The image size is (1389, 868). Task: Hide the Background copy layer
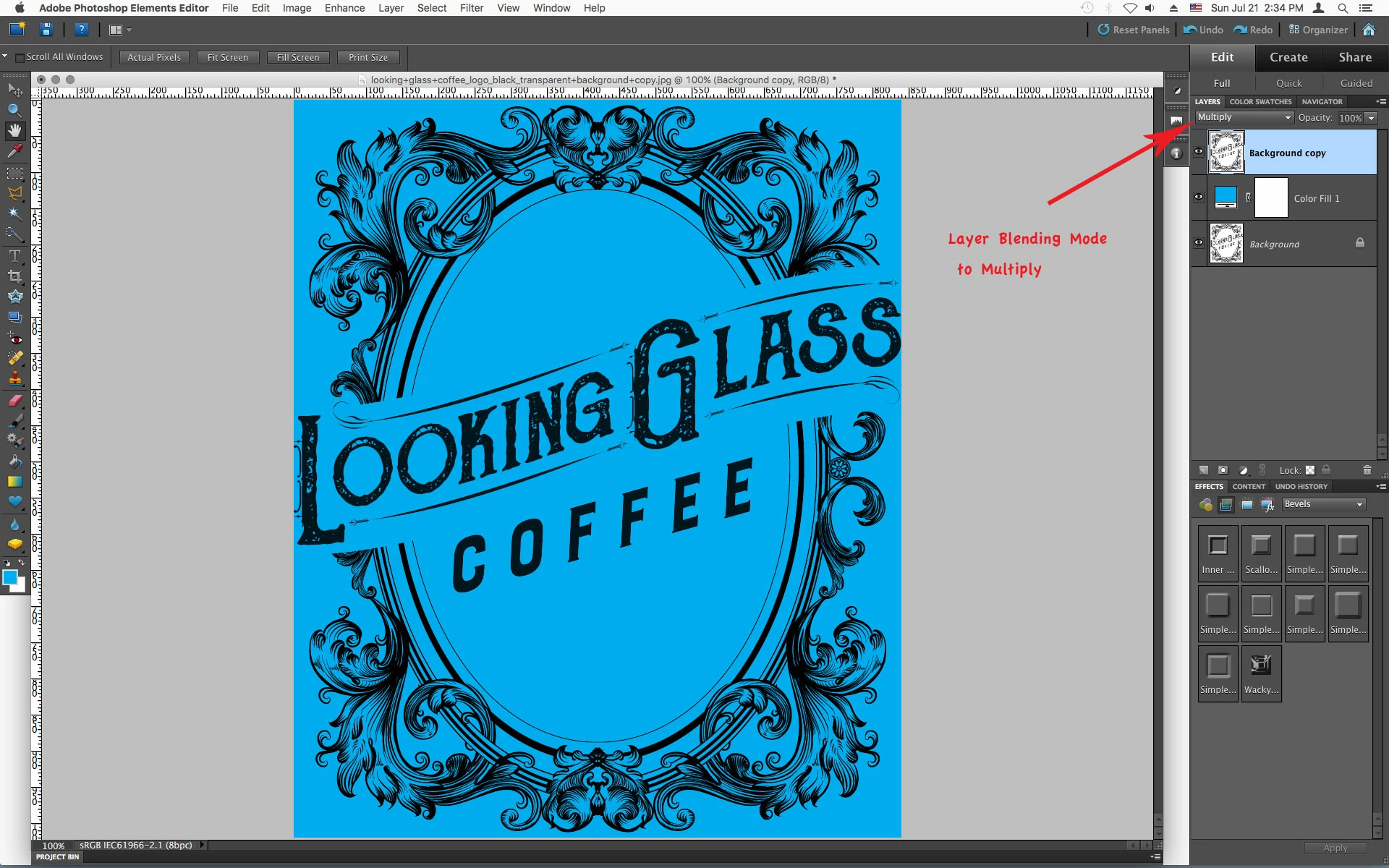[x=1199, y=152]
